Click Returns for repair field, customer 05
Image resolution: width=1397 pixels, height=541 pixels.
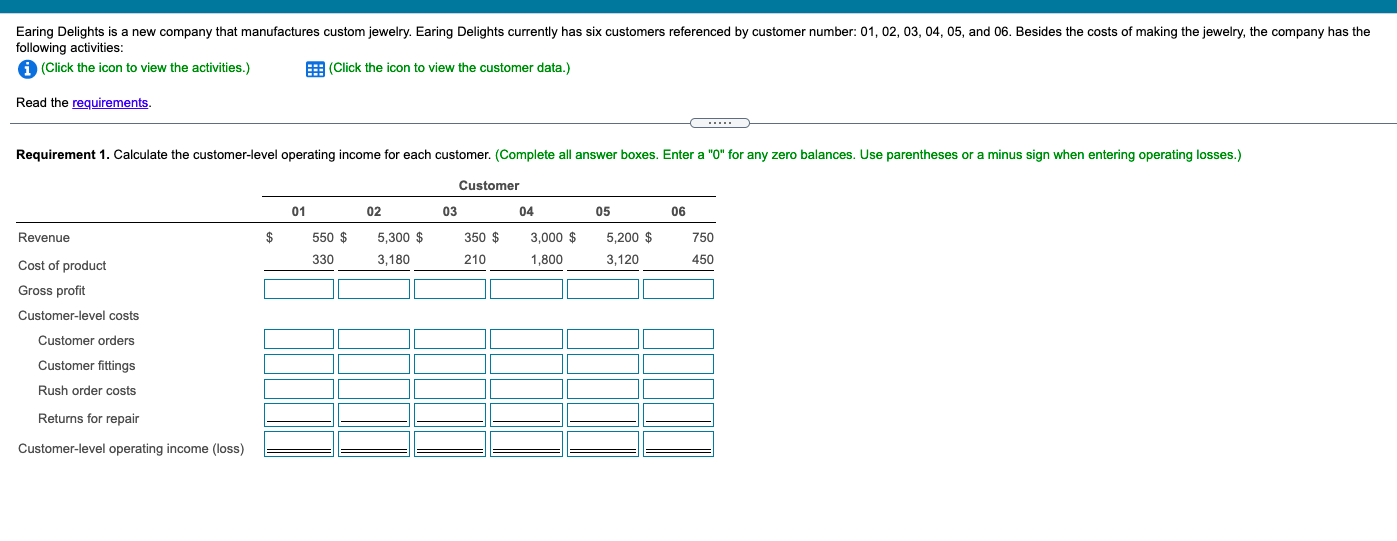point(602,414)
